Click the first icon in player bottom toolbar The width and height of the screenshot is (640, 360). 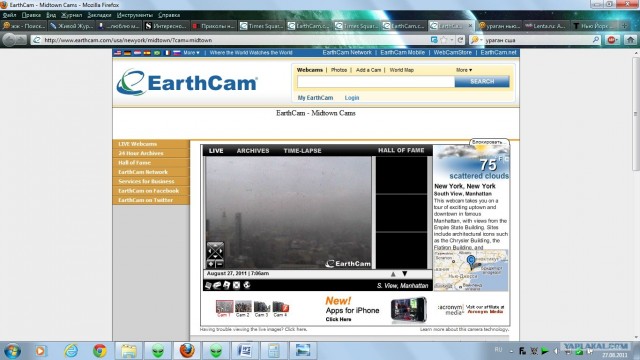[208, 285]
